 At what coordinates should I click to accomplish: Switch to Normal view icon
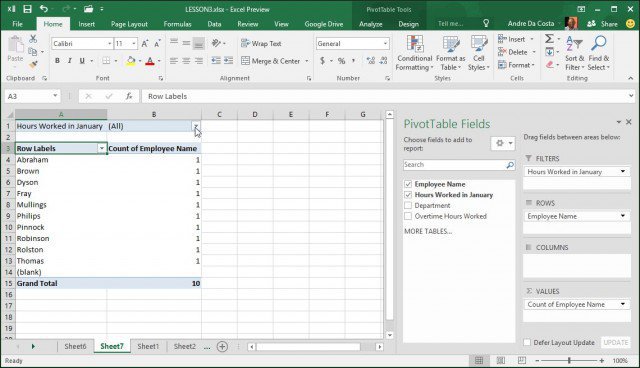[x=479, y=360]
